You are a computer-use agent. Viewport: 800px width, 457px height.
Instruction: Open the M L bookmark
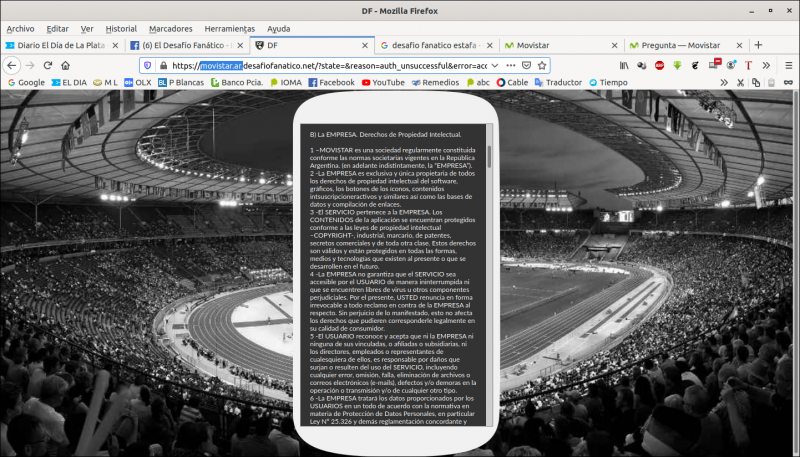pyautogui.click(x=105, y=82)
